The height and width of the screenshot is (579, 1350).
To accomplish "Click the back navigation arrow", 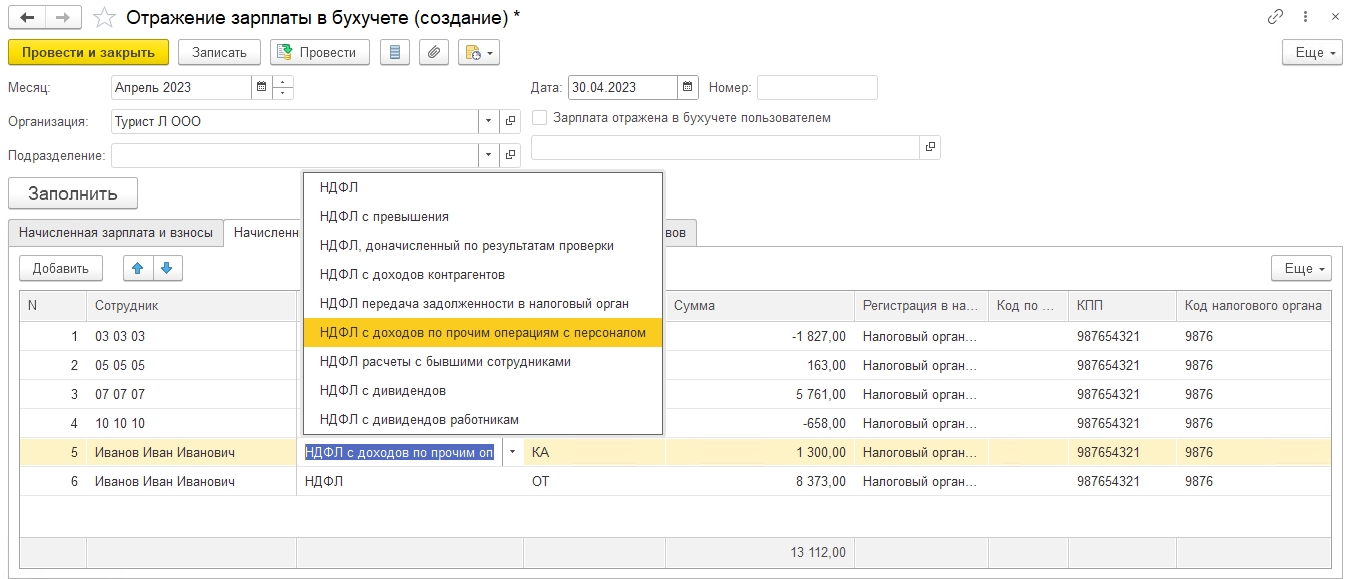I will pos(26,18).
